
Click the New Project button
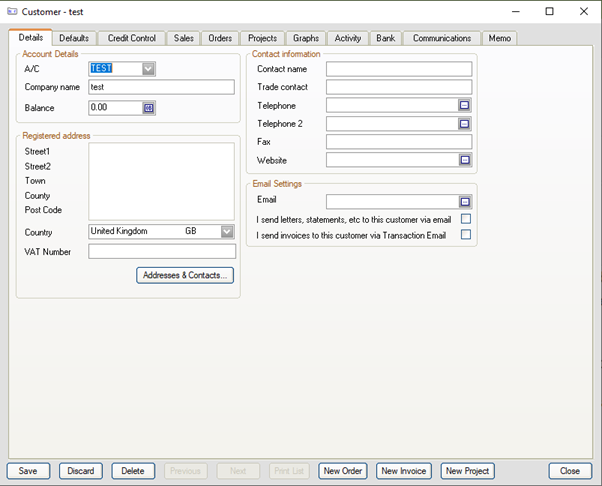point(468,471)
